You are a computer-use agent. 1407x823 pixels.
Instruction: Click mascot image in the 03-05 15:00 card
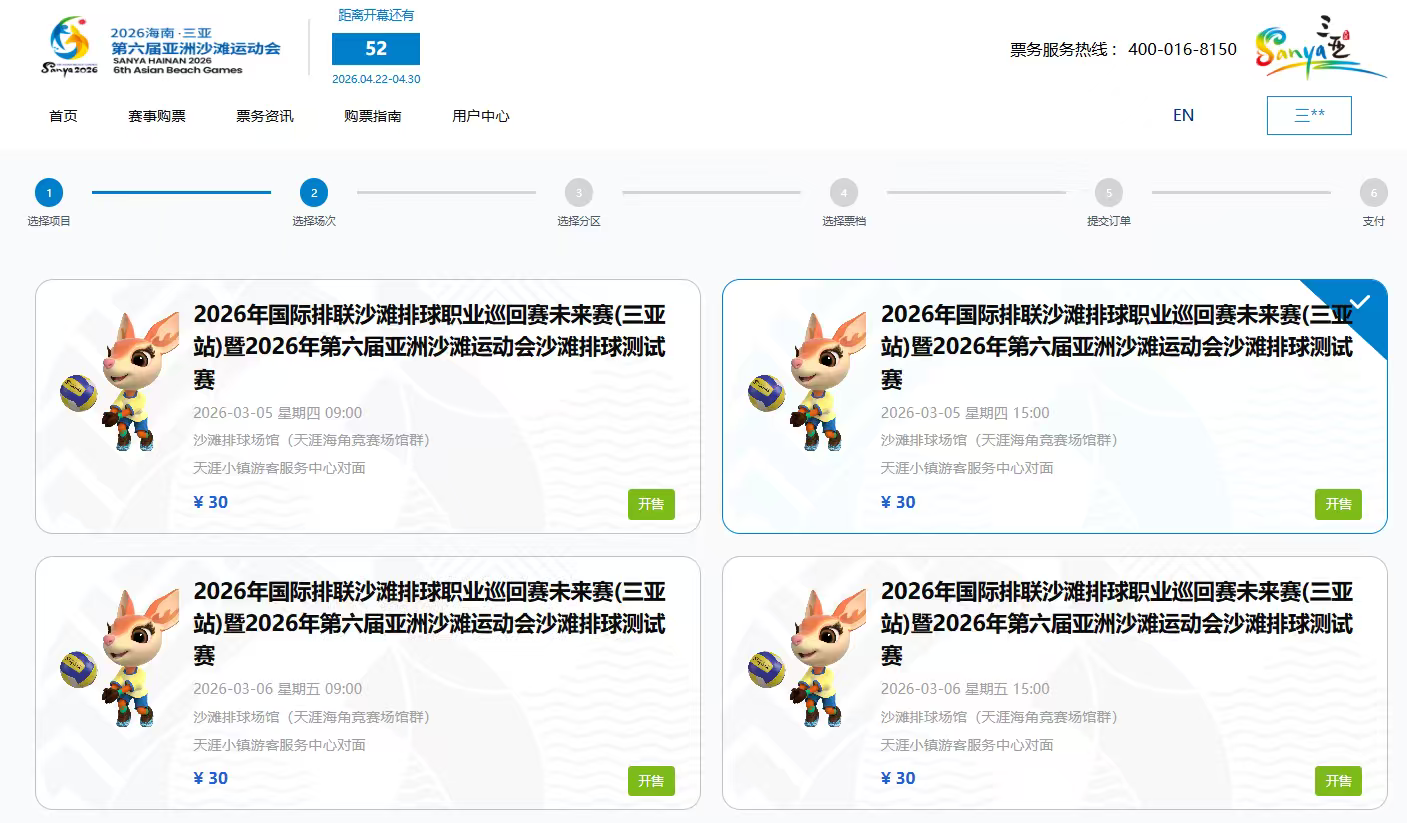[x=795, y=382]
